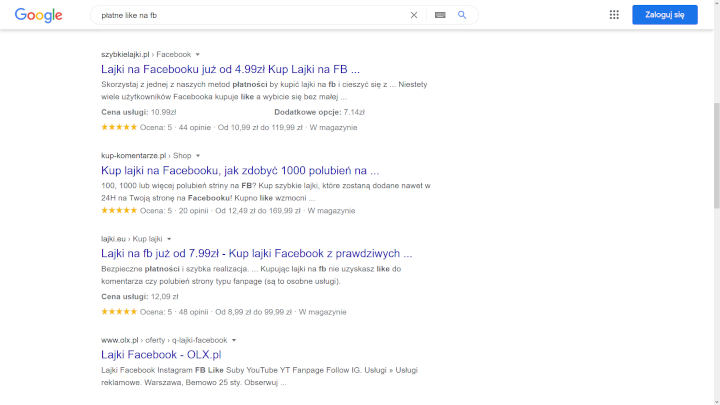Click the scrollbar down arrow
The width and height of the screenshot is (720, 405).
714,399
